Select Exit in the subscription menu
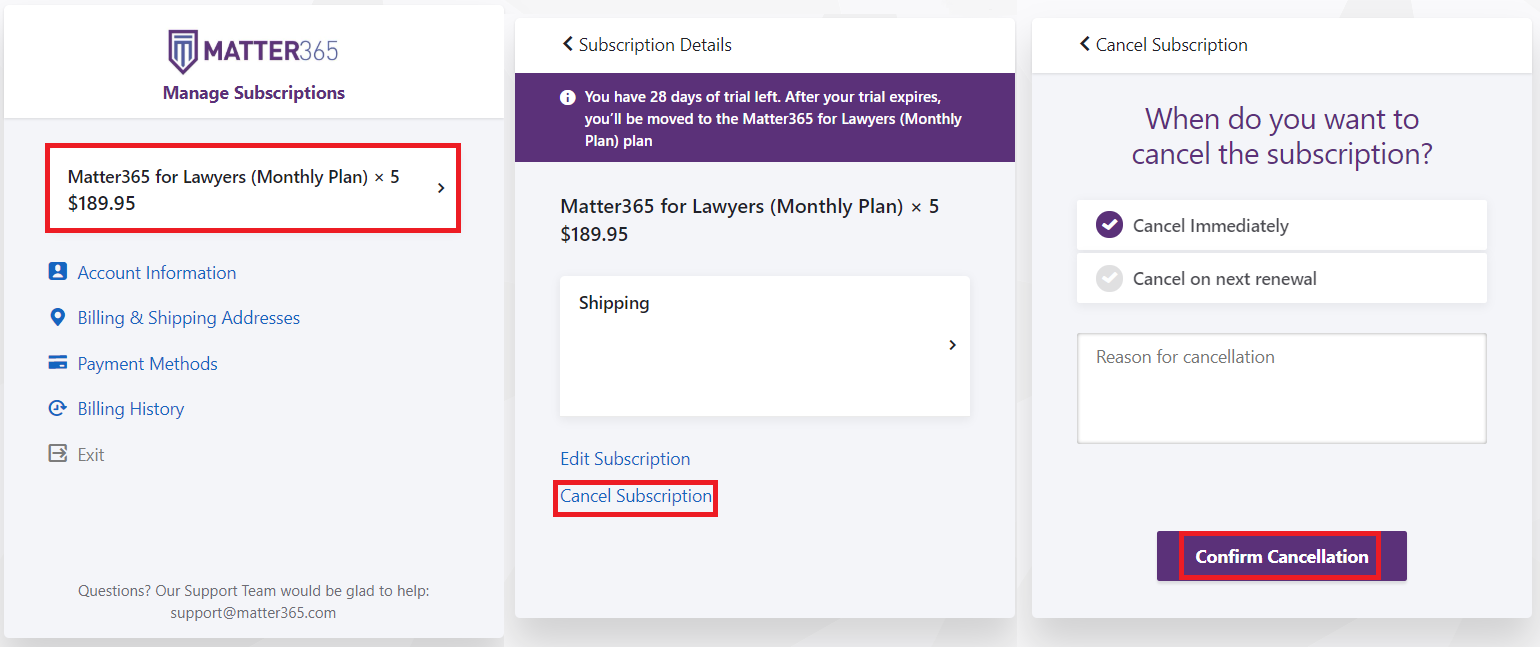The height and width of the screenshot is (647, 1540). 91,455
